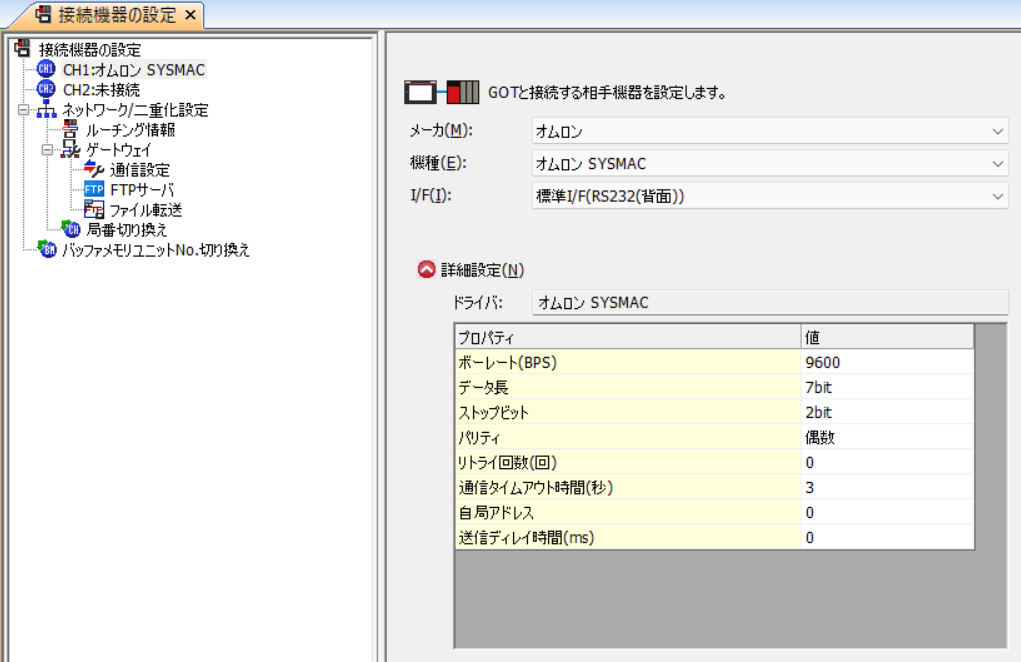Click the 通信タイムアウト時間 value cell
Image resolution: width=1021 pixels, height=662 pixels.
(886, 487)
